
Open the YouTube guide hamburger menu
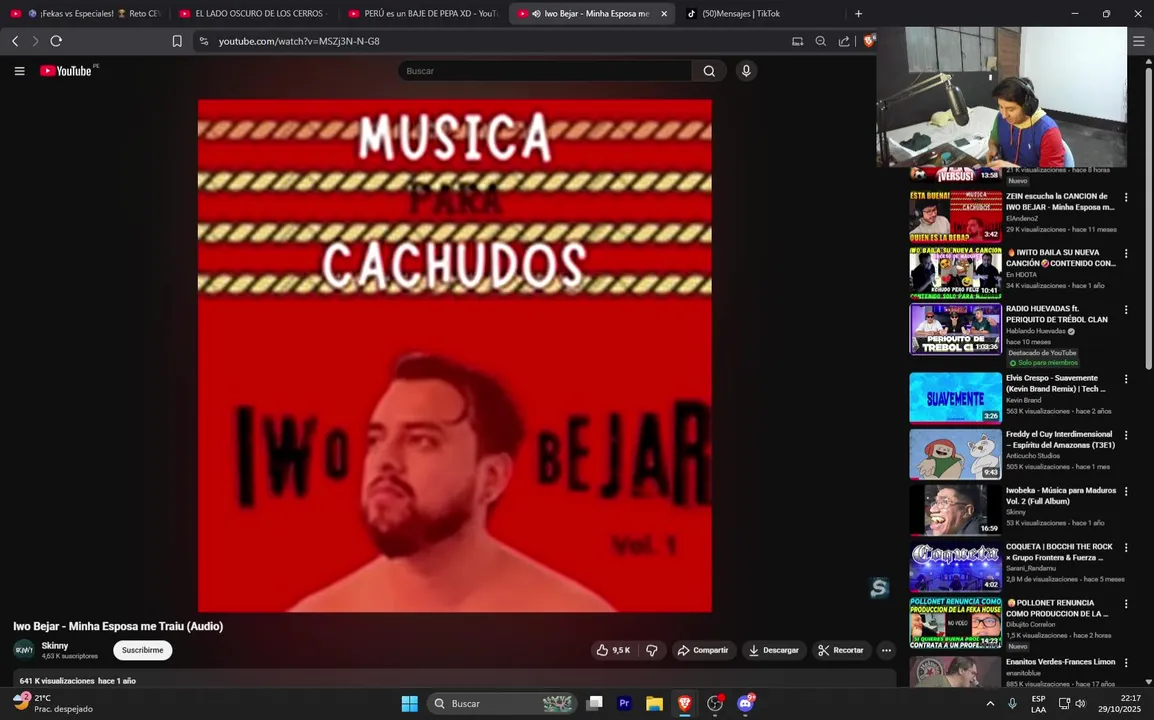pyautogui.click(x=20, y=71)
